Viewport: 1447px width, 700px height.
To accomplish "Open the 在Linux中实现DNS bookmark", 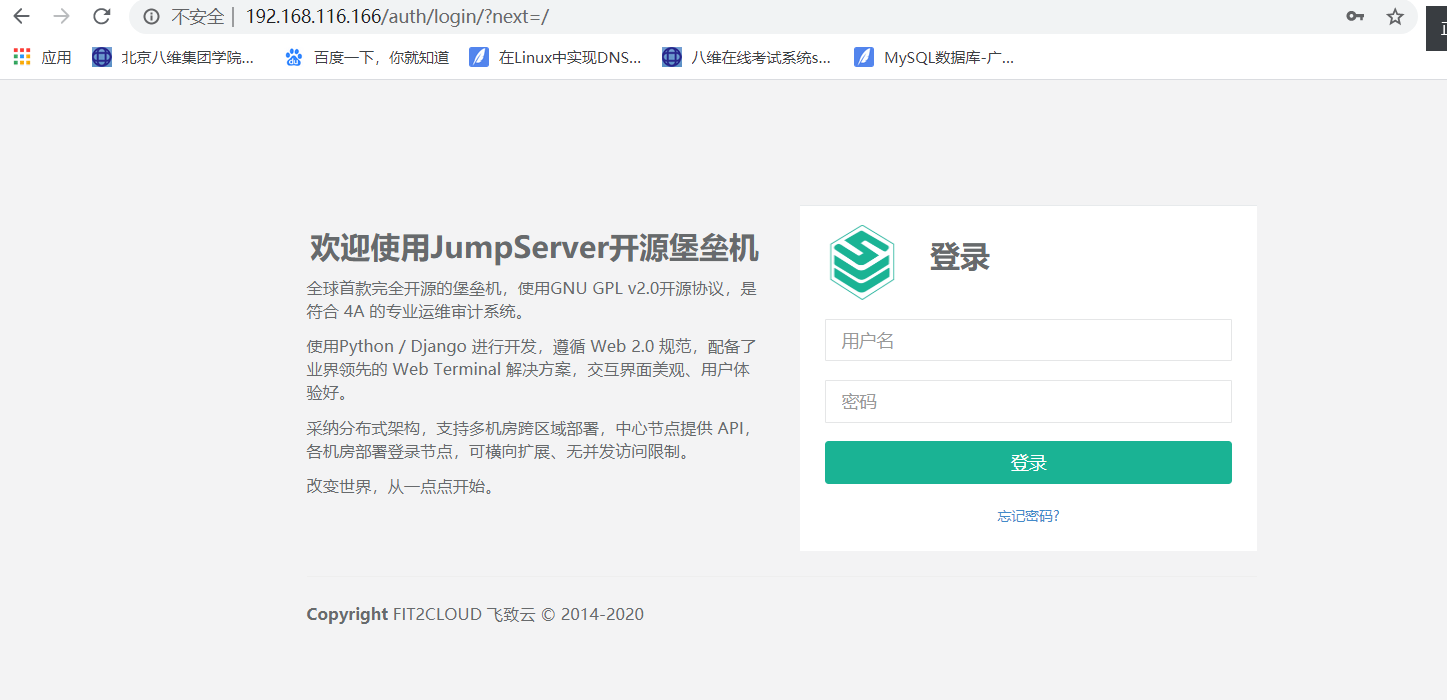I will (556, 57).
